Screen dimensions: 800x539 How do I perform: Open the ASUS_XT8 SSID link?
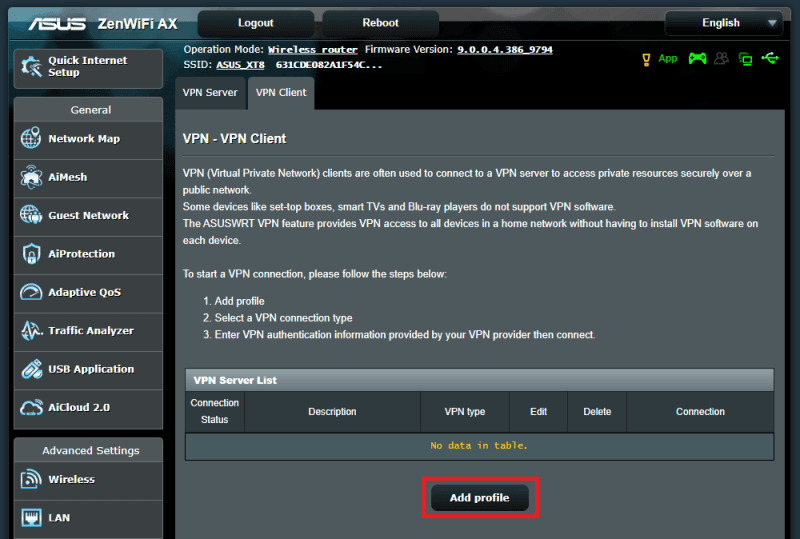(240, 65)
